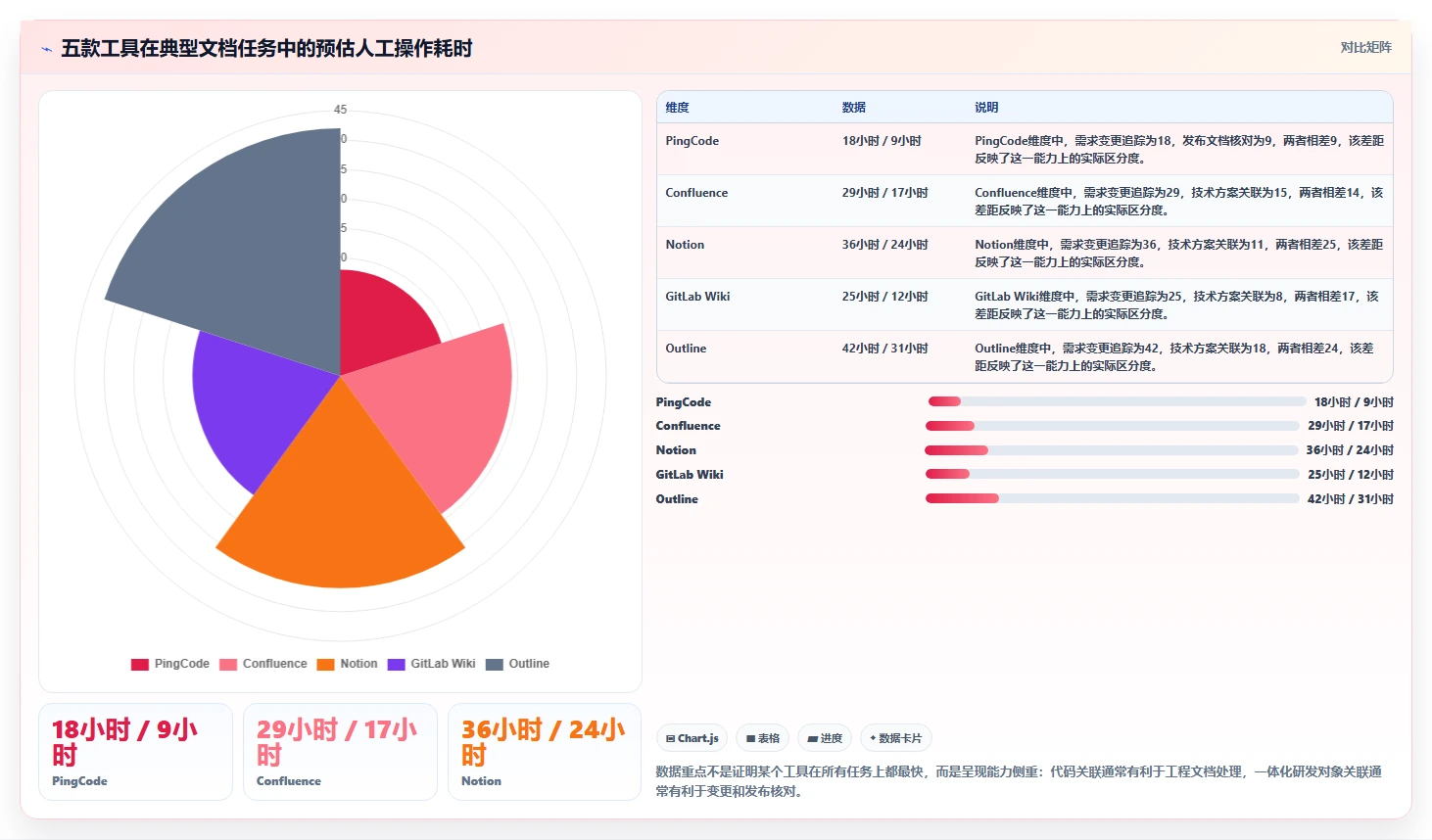Open the Confluence 29小时 / 17小时 data card

click(340, 752)
